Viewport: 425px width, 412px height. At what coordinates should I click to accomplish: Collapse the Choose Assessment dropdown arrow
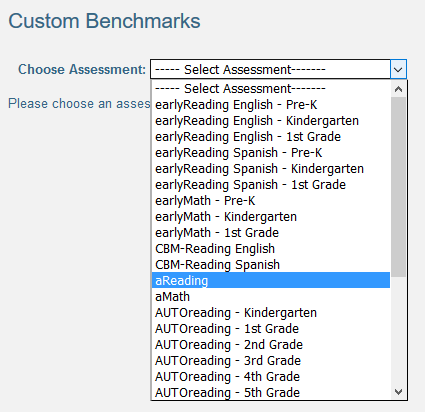tap(398, 69)
